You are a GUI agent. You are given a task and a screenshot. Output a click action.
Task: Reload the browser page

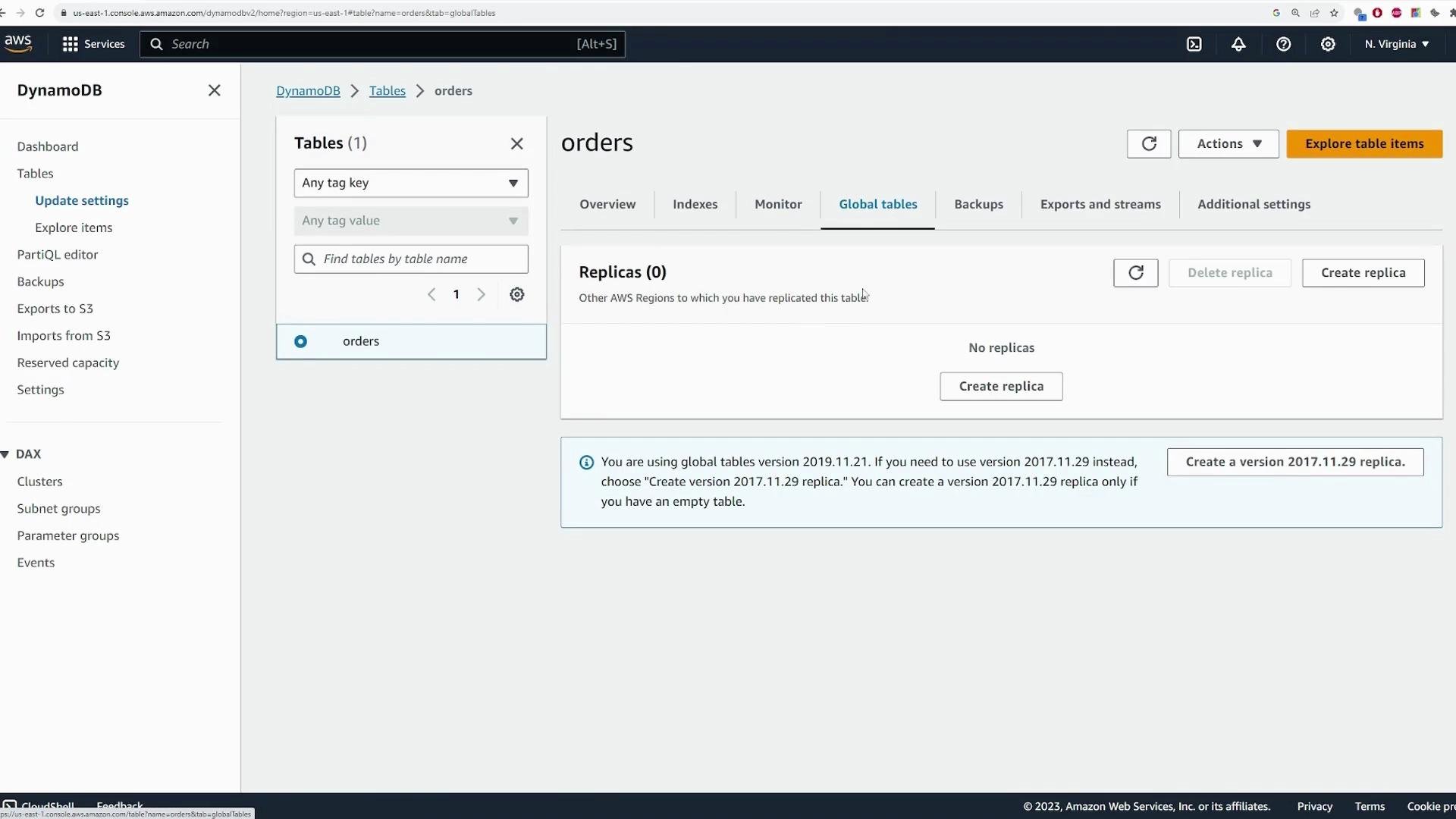point(39,13)
